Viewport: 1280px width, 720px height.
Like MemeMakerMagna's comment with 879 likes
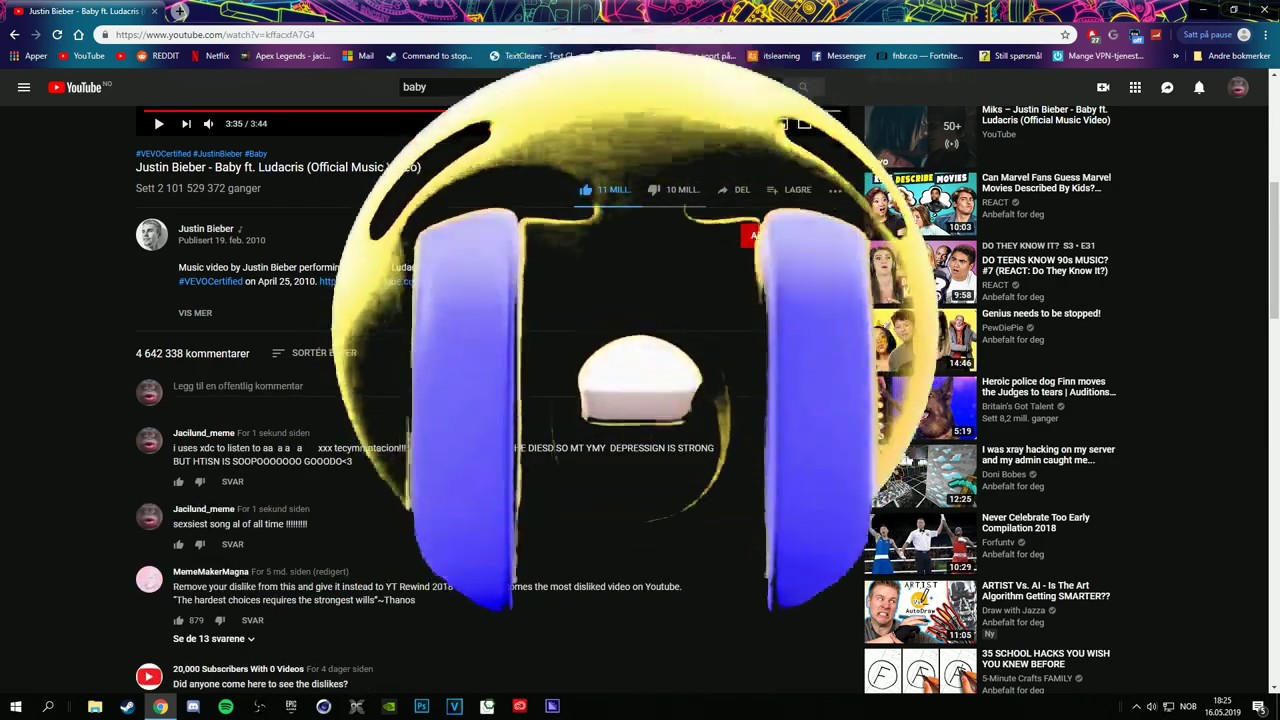coord(179,621)
